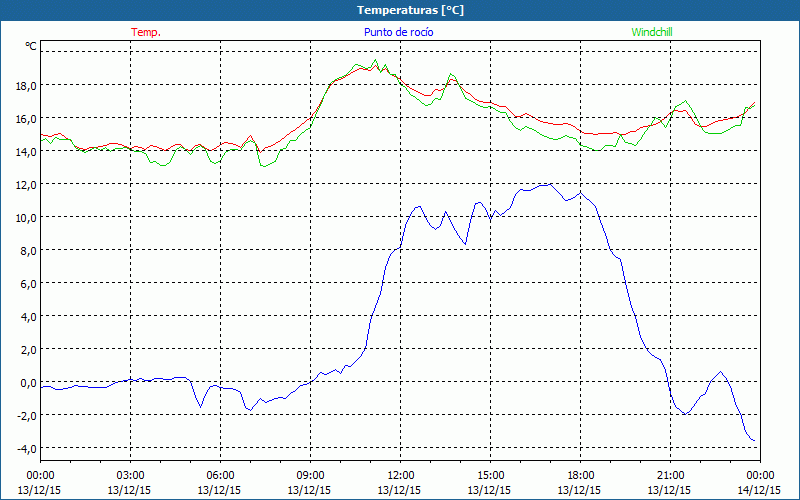Viewport: 800px width, 500px height.
Task: Click the 12:00 time axis label
Action: (401, 476)
